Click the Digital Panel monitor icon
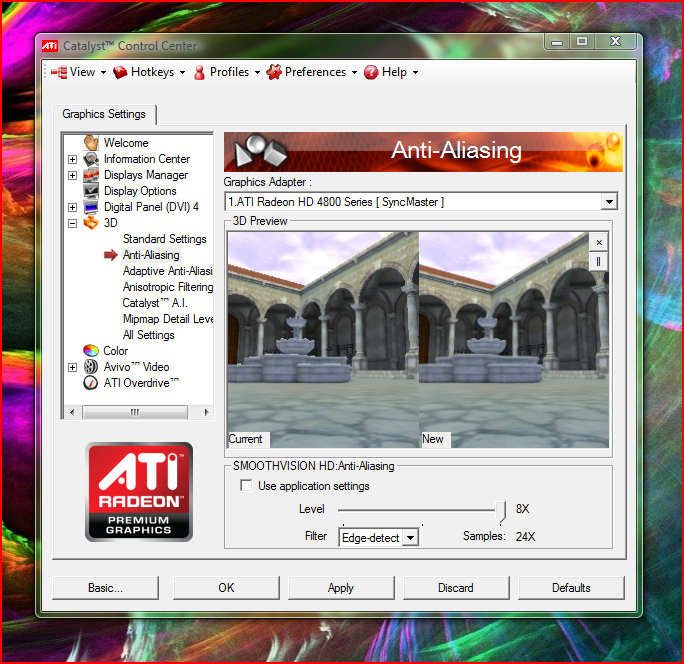 91,207
